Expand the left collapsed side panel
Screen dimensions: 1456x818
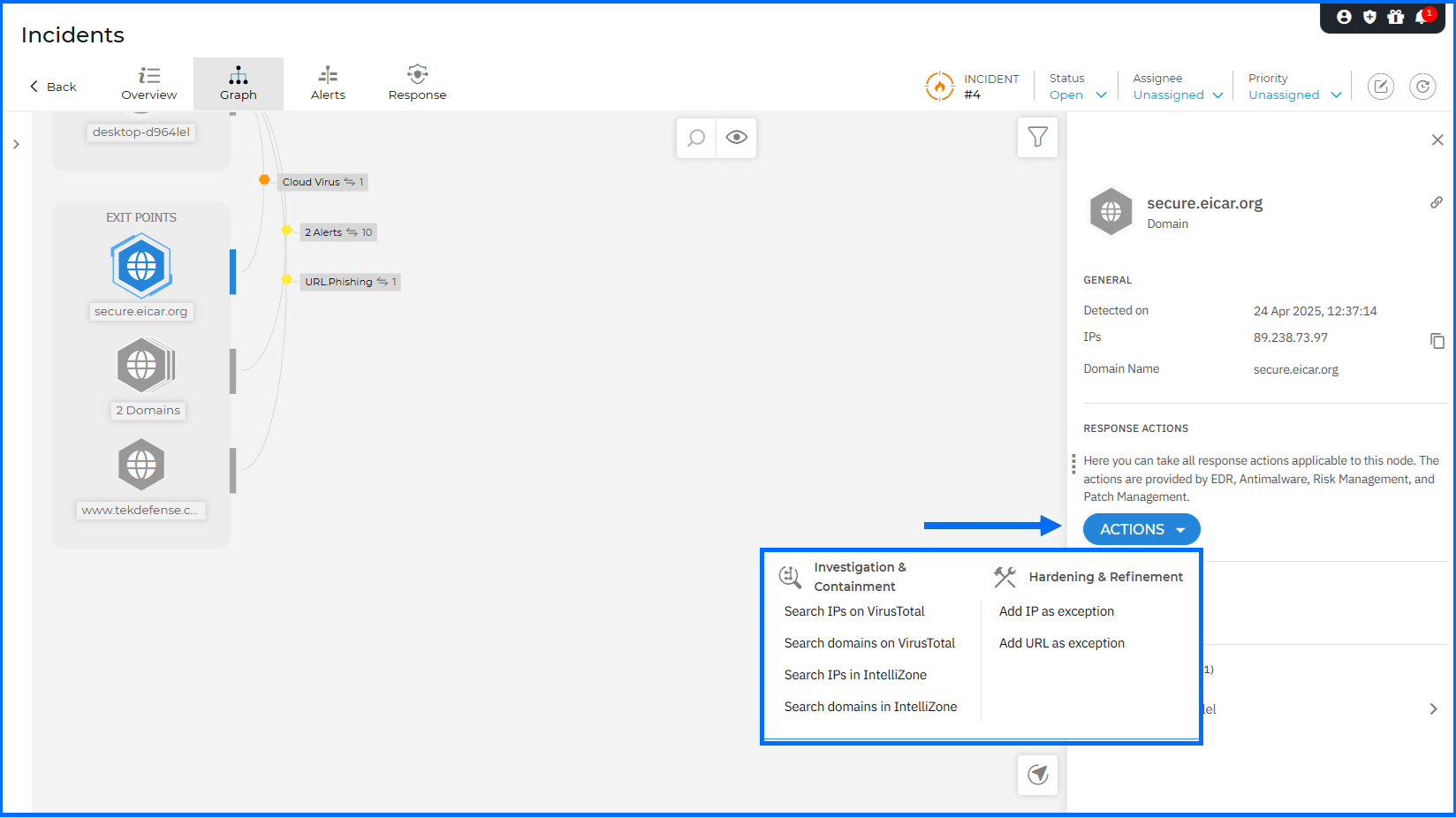pyautogui.click(x=16, y=144)
